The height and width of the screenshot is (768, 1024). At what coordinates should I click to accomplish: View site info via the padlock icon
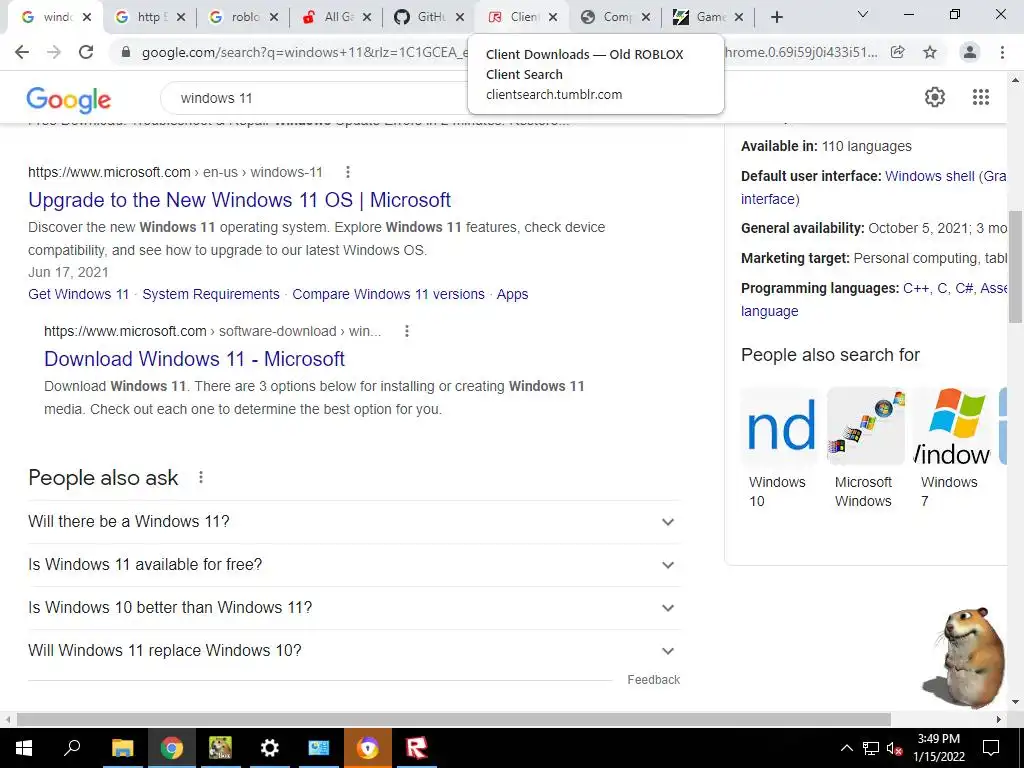(x=126, y=52)
